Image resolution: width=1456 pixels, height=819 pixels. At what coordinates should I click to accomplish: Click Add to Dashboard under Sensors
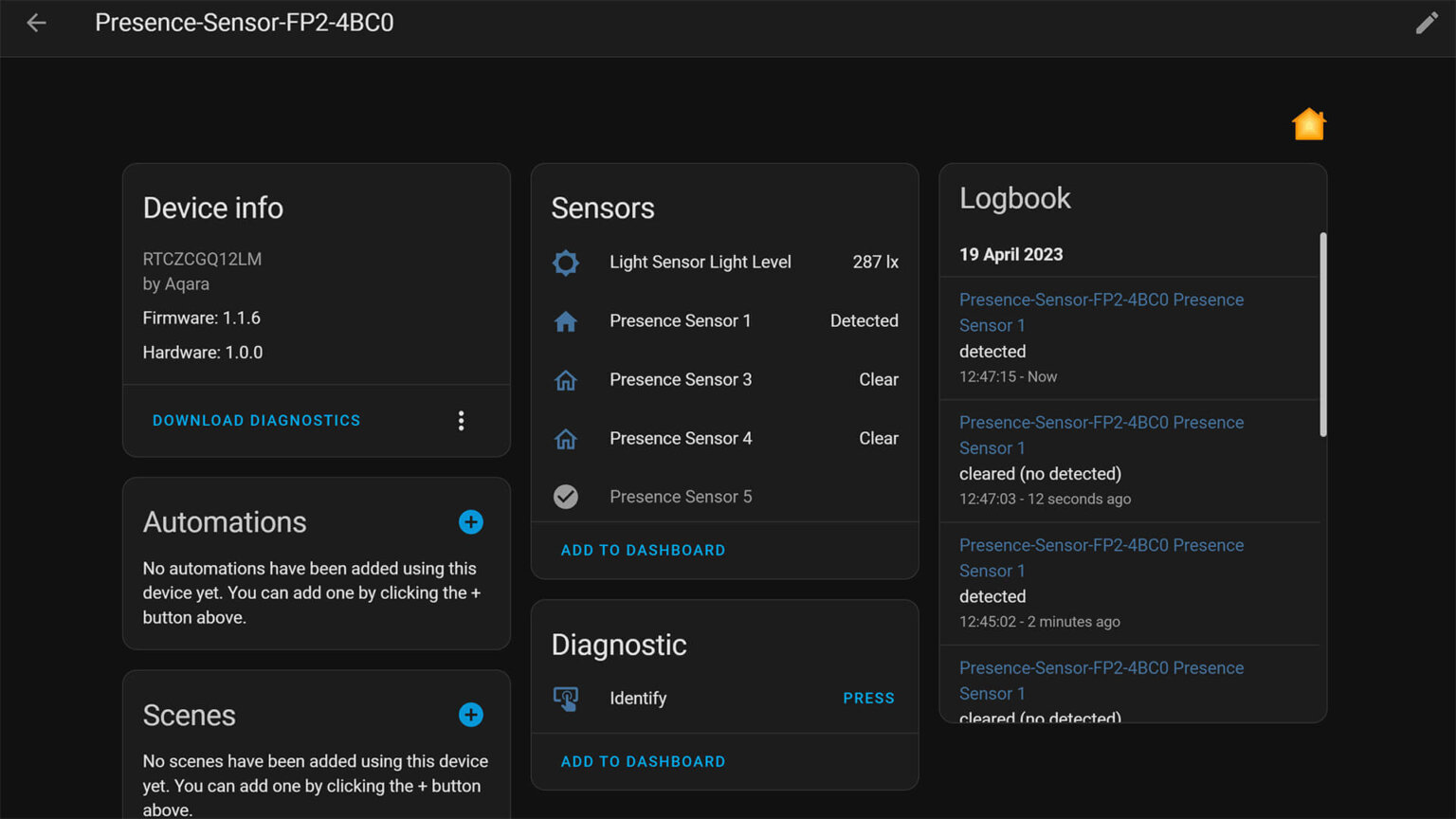[643, 551]
